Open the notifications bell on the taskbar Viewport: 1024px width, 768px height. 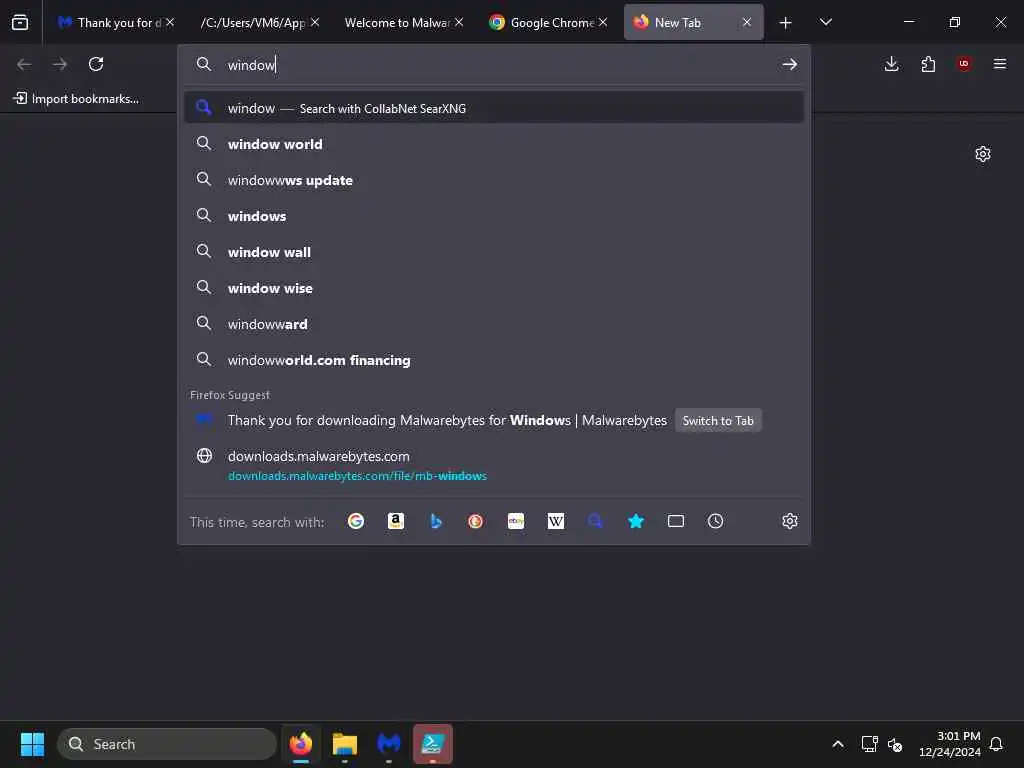(x=996, y=744)
